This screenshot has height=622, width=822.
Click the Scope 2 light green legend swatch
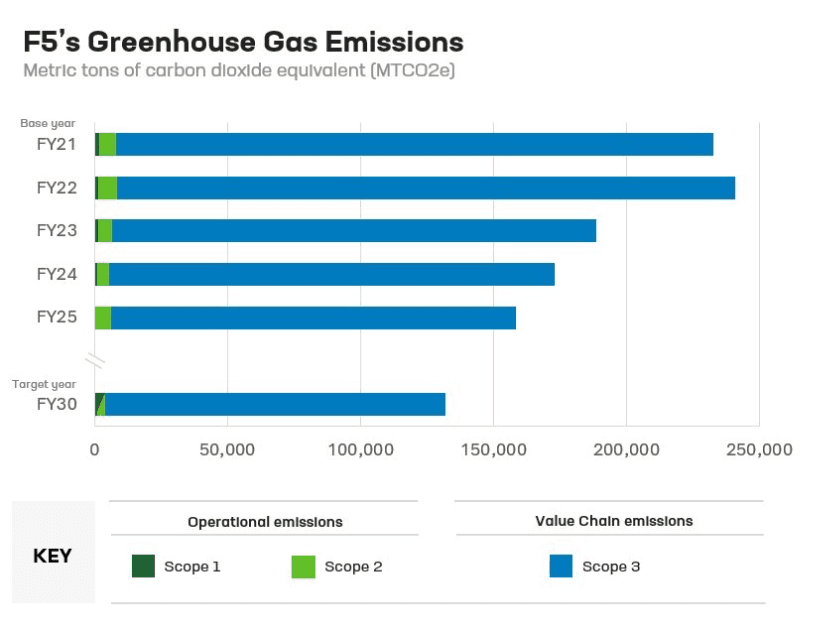303,566
